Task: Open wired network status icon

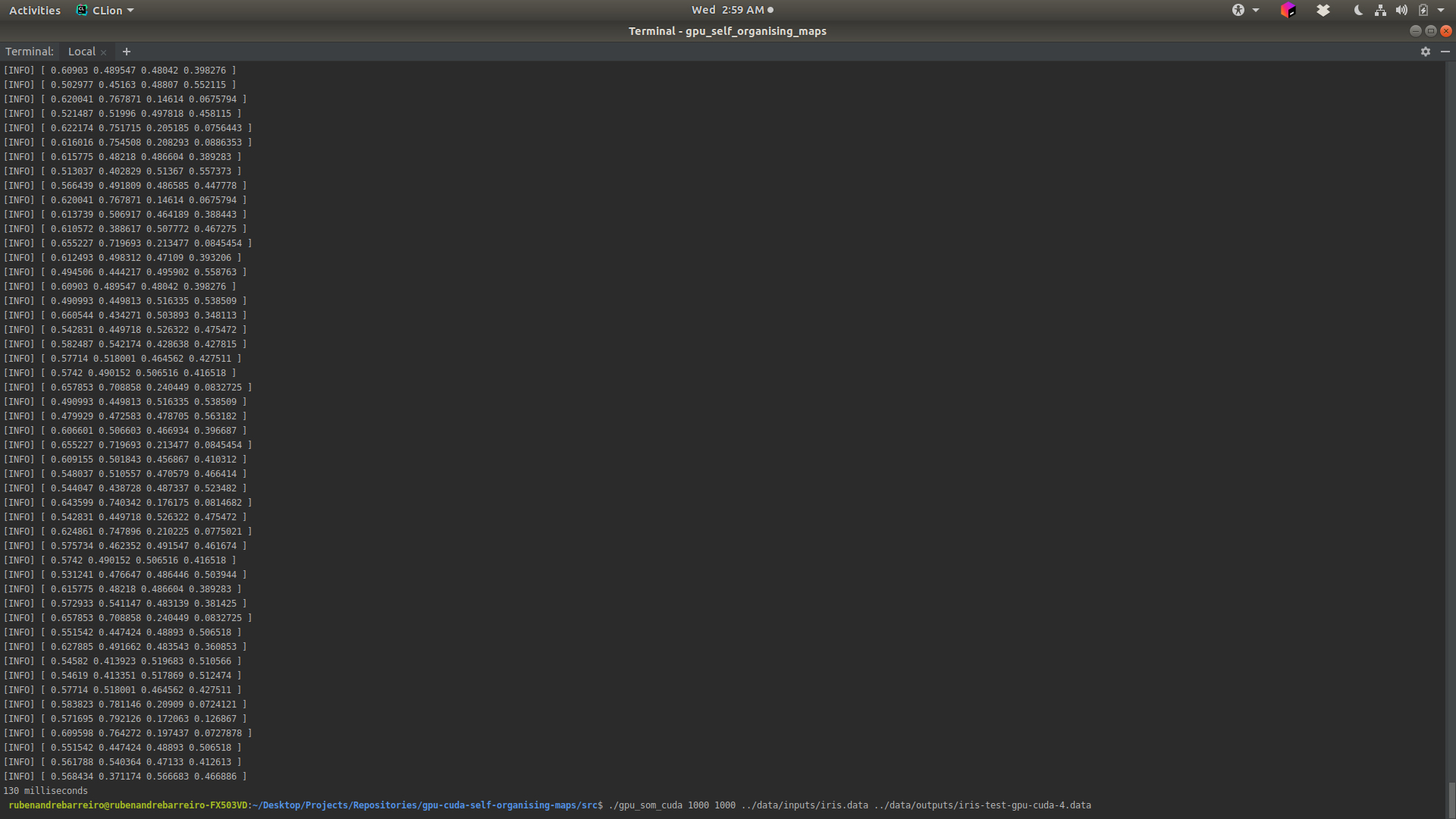Action: coord(1380,10)
